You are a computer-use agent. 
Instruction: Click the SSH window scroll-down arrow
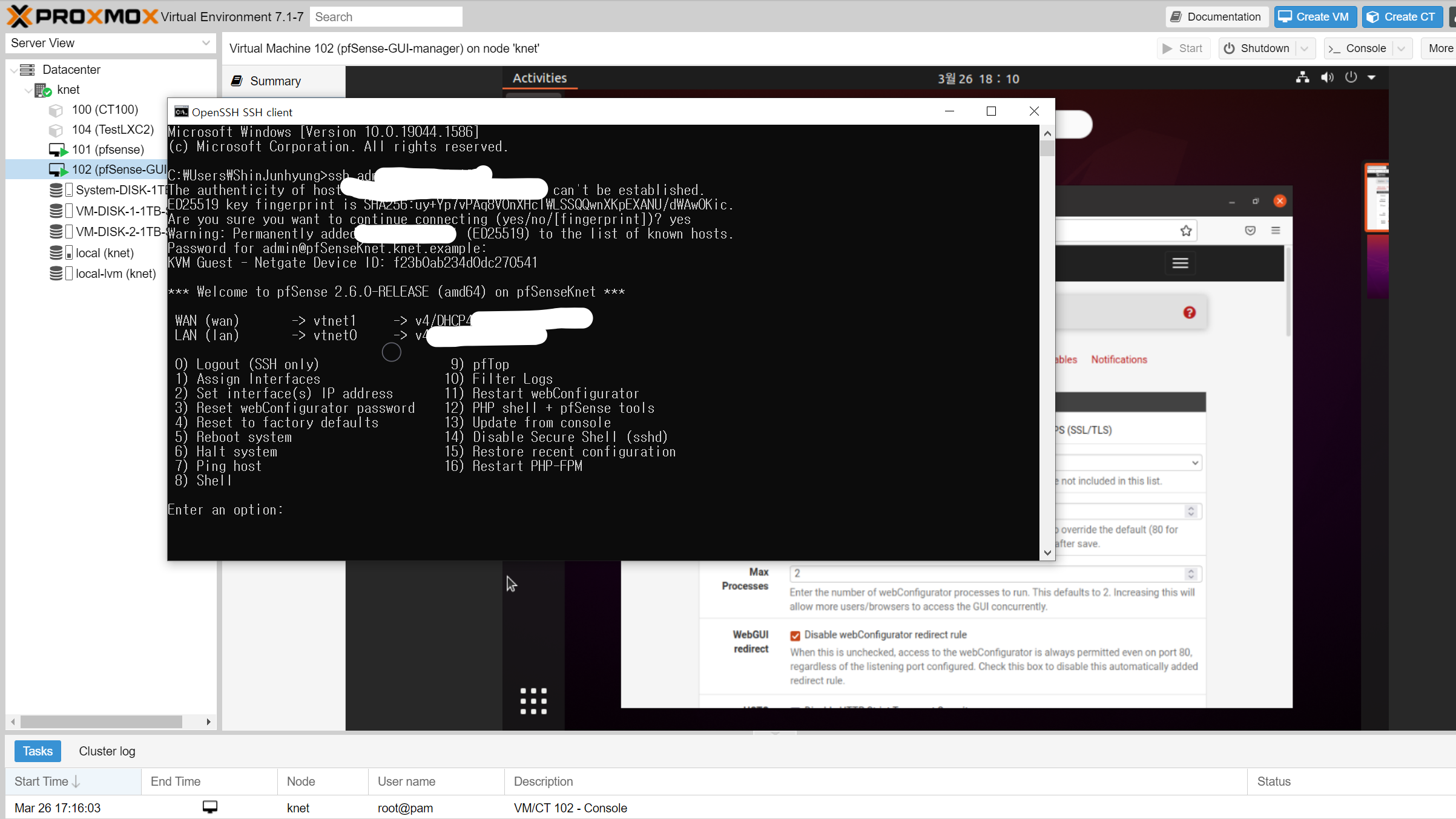tap(1047, 552)
